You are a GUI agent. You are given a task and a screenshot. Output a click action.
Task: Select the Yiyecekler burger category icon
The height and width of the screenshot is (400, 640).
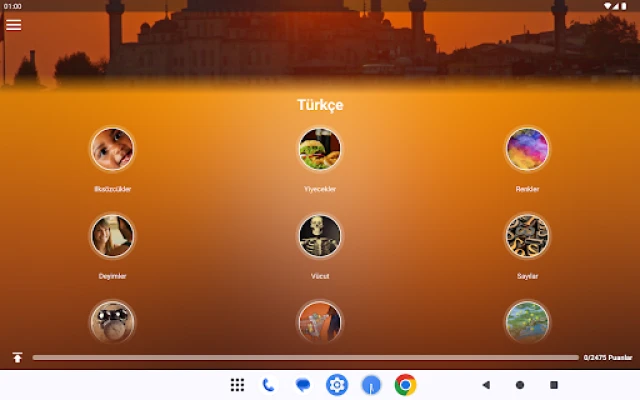(320, 149)
